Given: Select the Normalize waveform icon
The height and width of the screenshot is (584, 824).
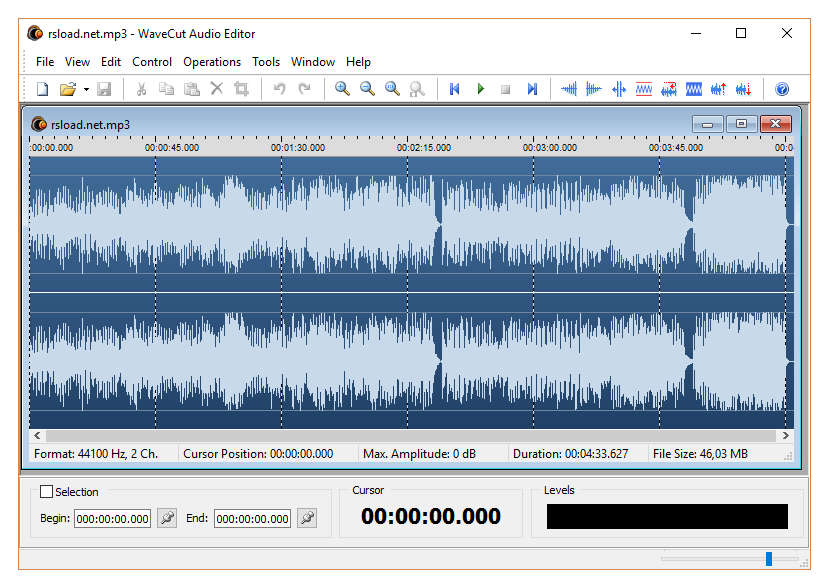Looking at the screenshot, I should pos(643,89).
